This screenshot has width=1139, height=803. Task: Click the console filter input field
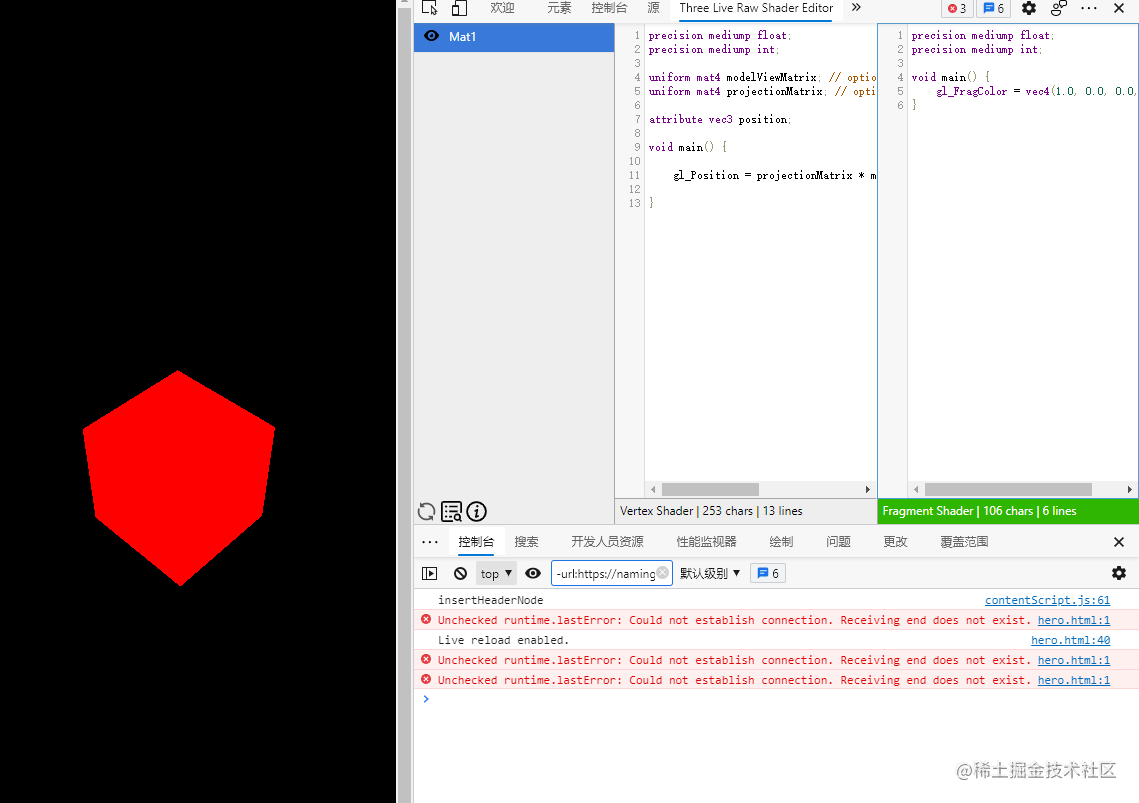pos(612,573)
